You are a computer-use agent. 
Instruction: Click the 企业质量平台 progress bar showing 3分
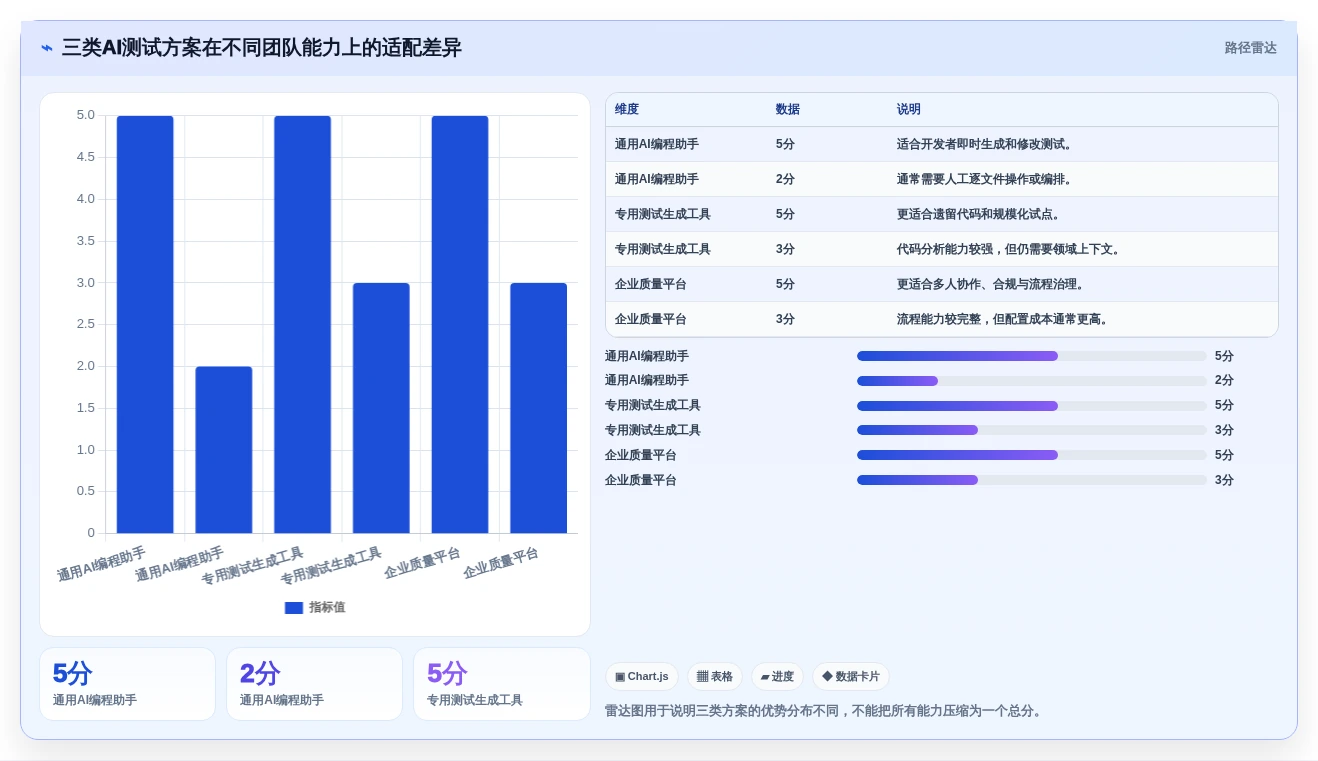[1032, 480]
